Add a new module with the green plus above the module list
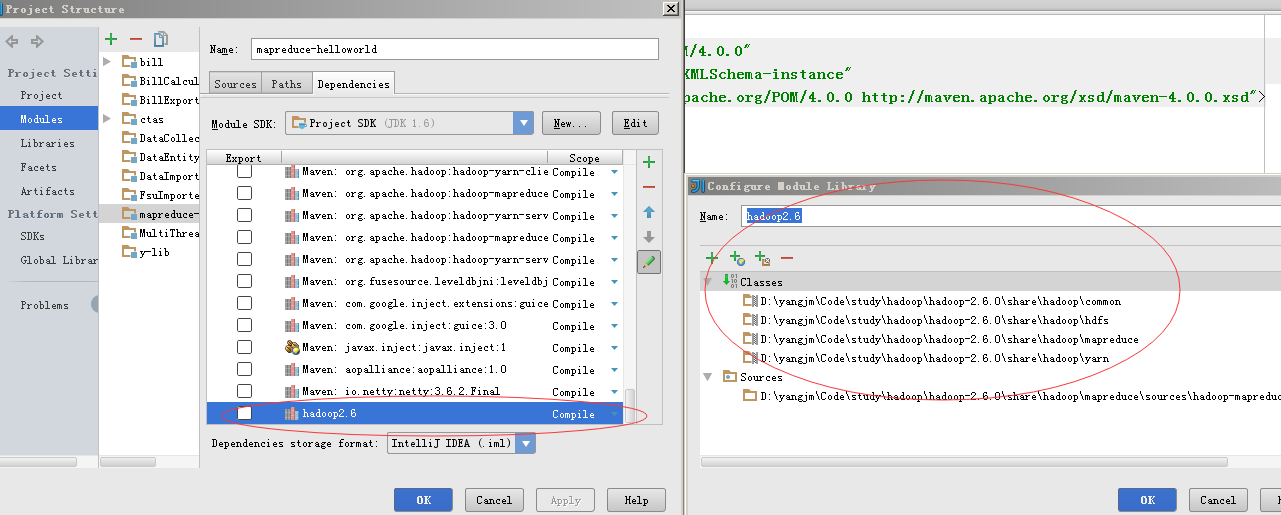1281x515 pixels. point(111,39)
